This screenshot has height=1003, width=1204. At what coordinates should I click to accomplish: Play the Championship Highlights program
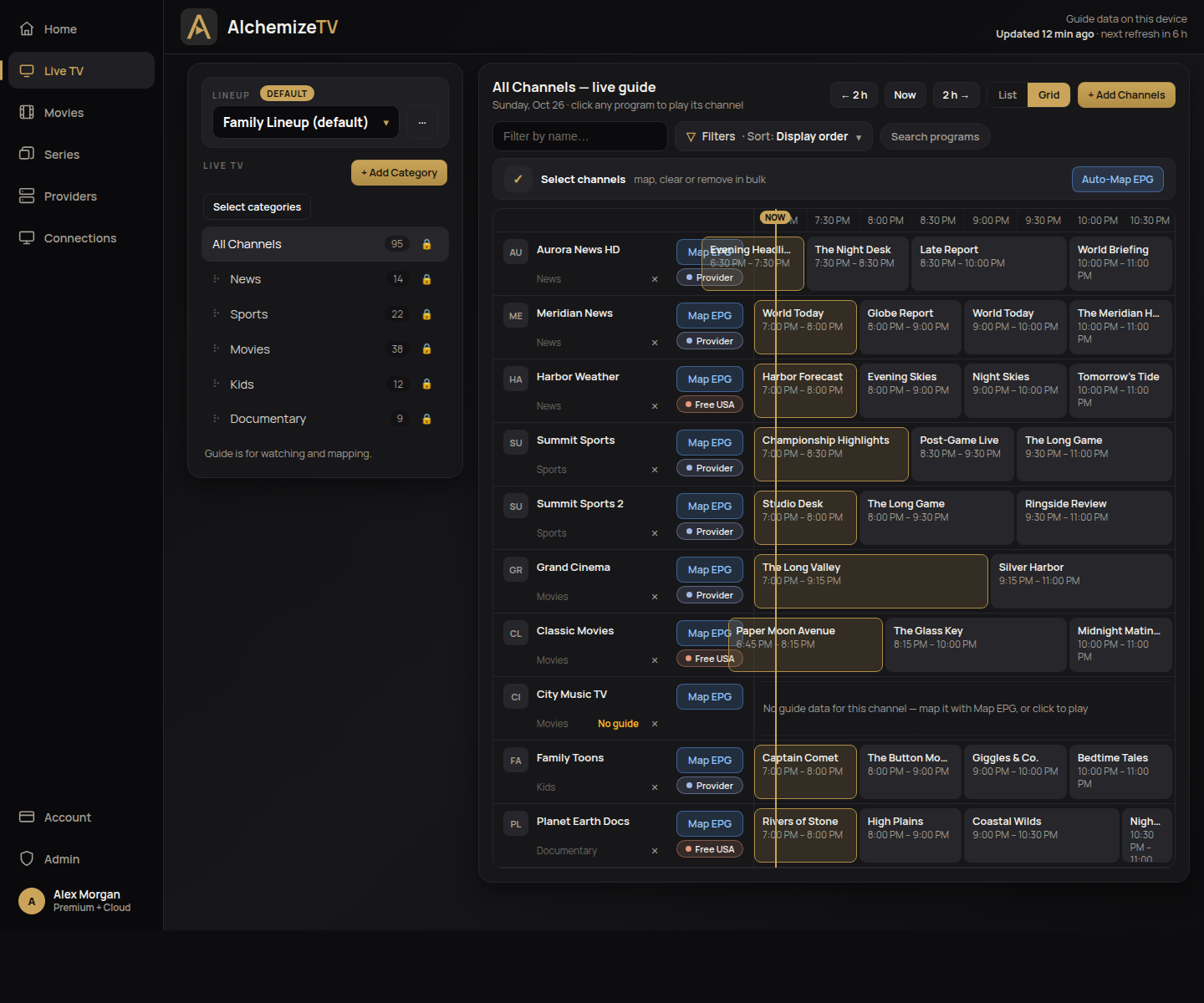(x=831, y=454)
